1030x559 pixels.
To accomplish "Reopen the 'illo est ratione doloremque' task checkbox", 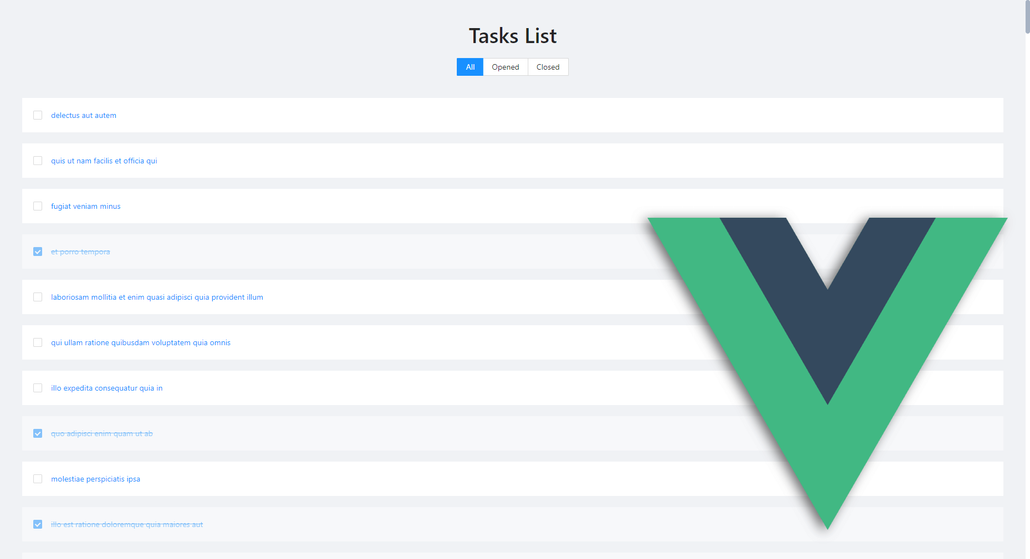I will [x=38, y=524].
